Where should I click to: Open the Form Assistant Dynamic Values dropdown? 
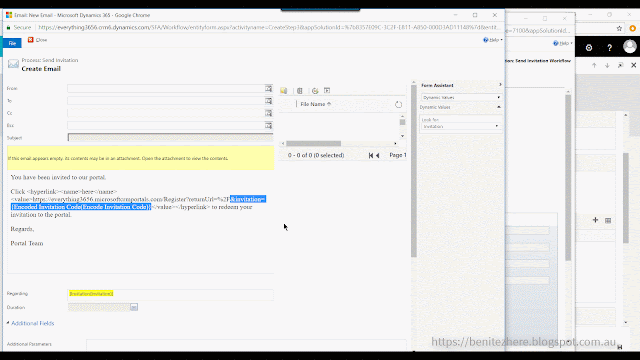(x=461, y=98)
